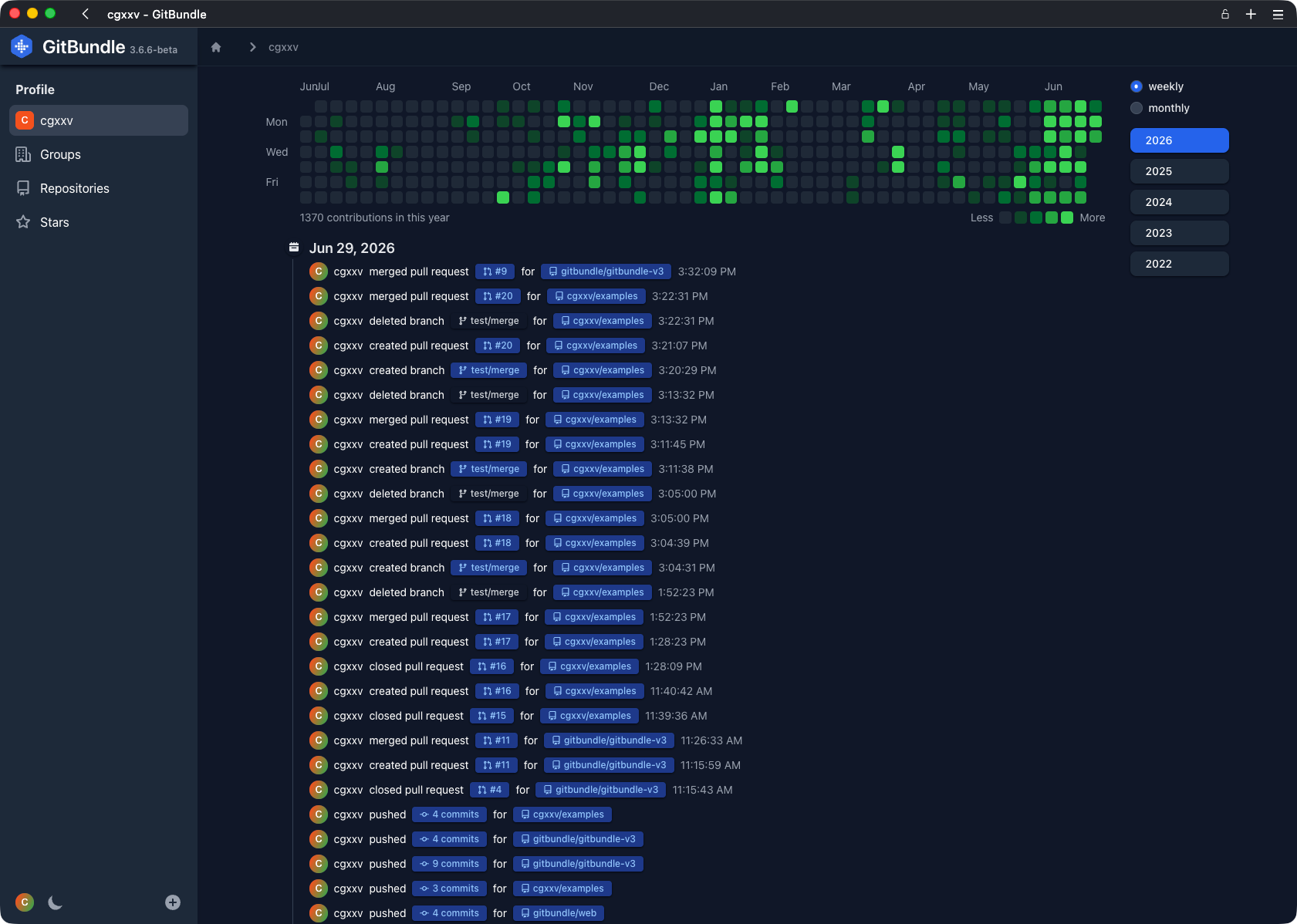Click cgxxv in the breadcrumb

click(x=283, y=47)
